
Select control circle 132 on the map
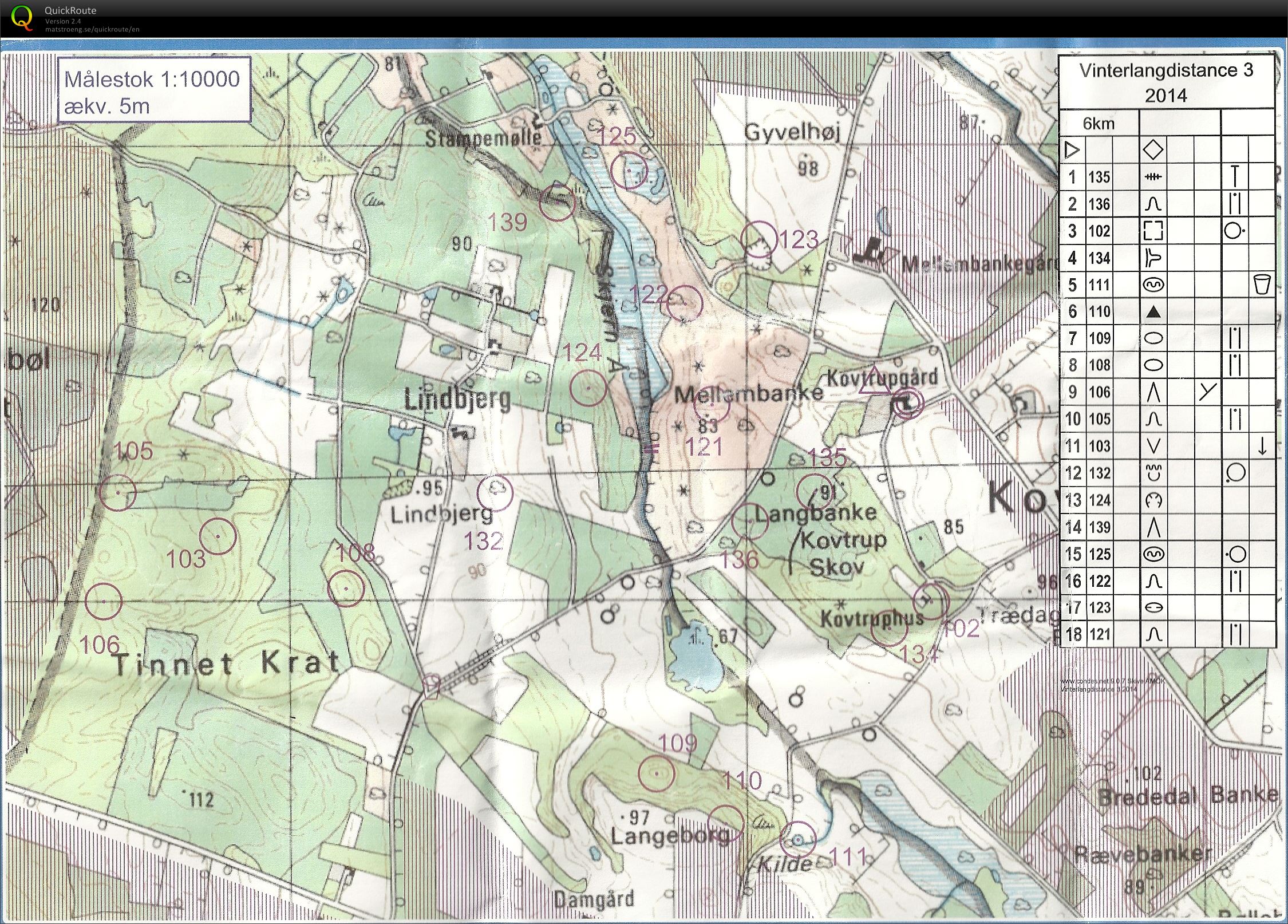[x=496, y=492]
